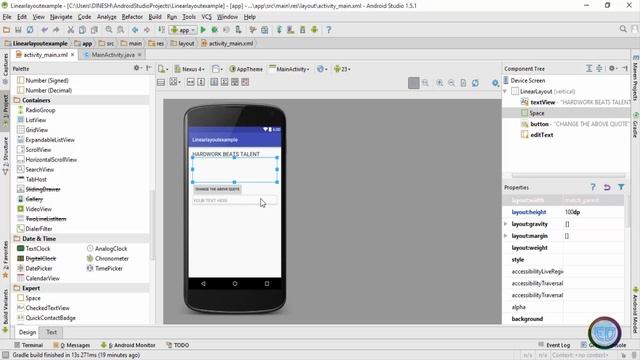The width and height of the screenshot is (640, 360).
Task: Open design surface settings gear
Action: tap(495, 83)
